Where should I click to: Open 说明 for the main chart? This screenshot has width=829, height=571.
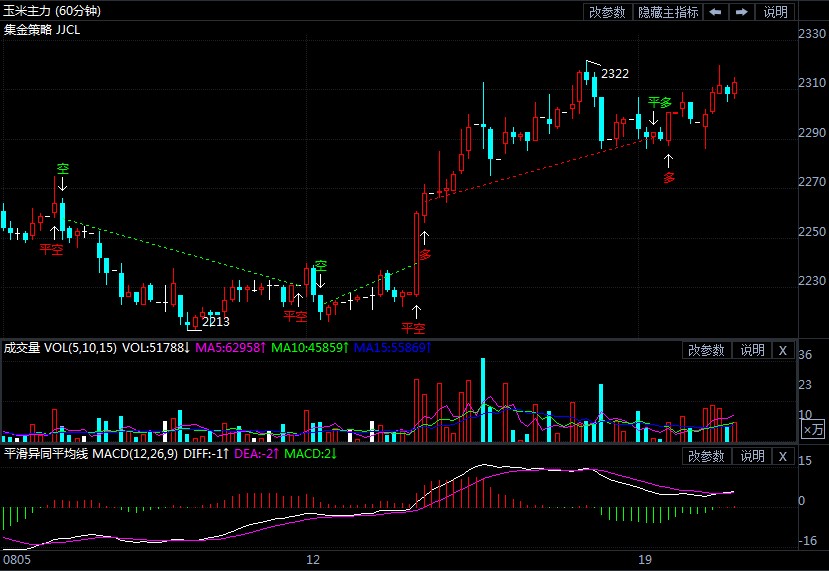click(x=775, y=12)
